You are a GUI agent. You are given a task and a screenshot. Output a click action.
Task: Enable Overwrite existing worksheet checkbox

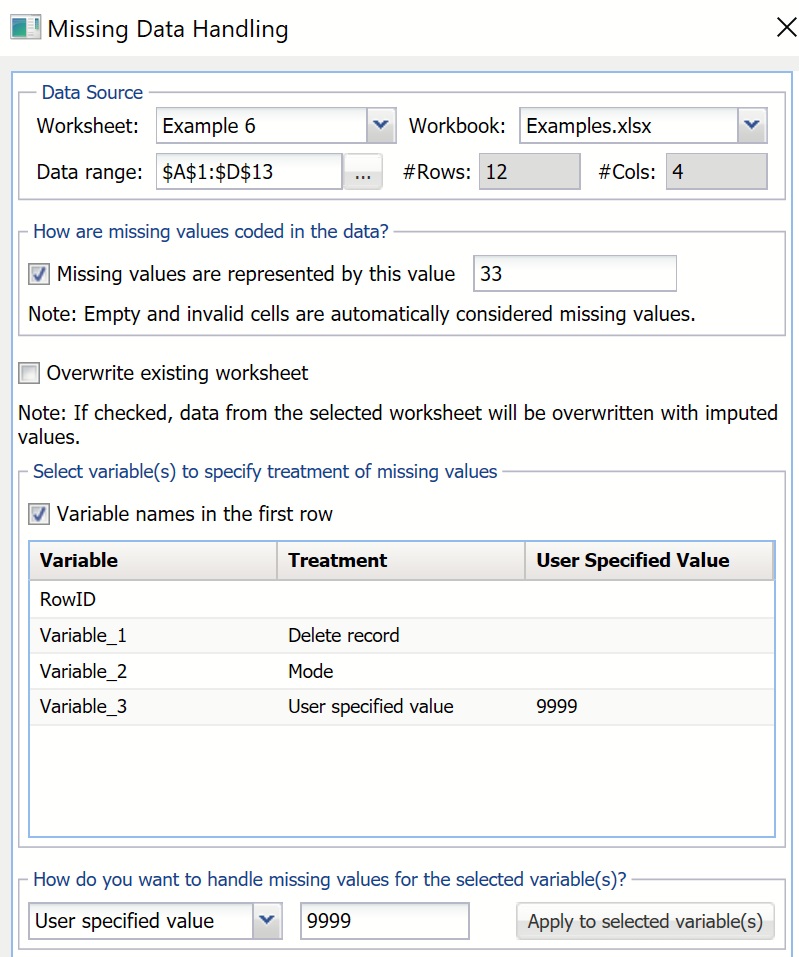pos(30,374)
